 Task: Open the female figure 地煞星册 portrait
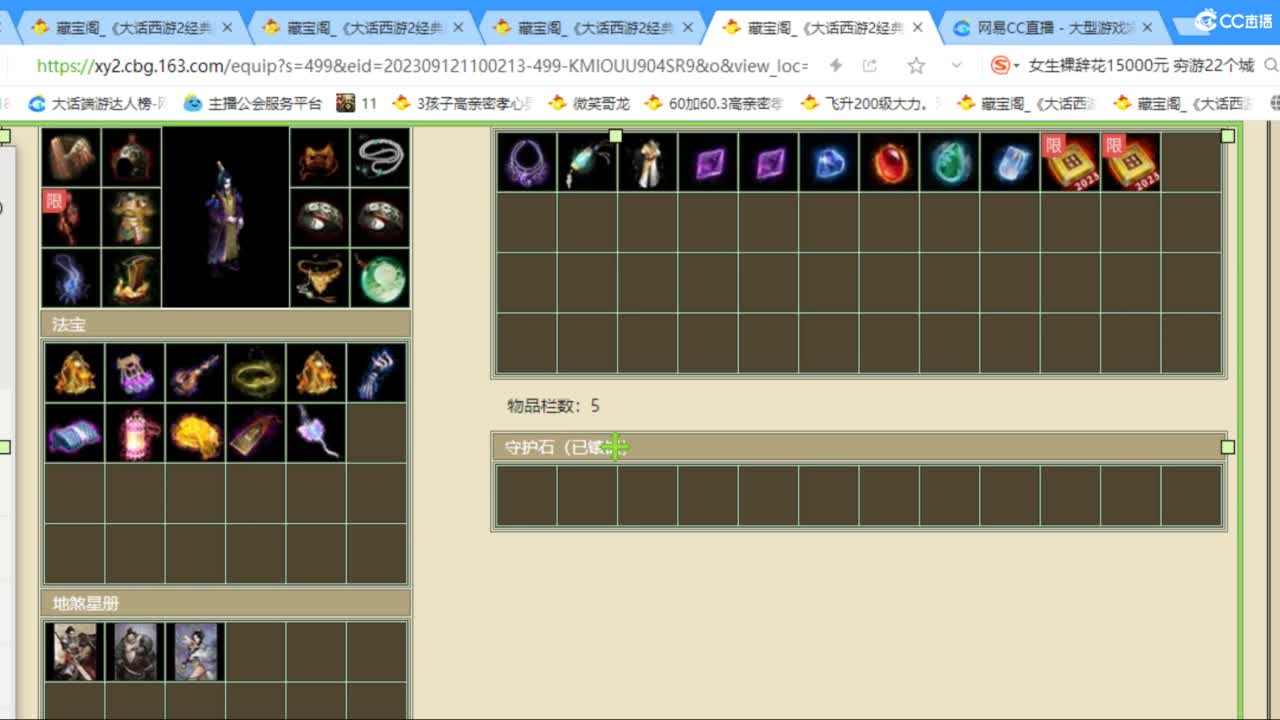pyautogui.click(x=195, y=652)
